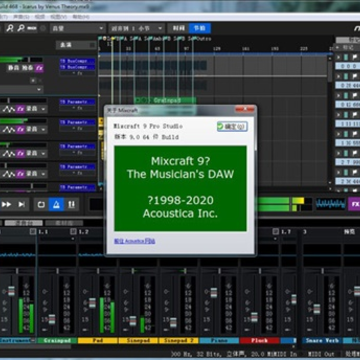Screen dimensions: 360x360
Task: Zoom in on the timeline with magnifier plus
Action: (10, 28)
